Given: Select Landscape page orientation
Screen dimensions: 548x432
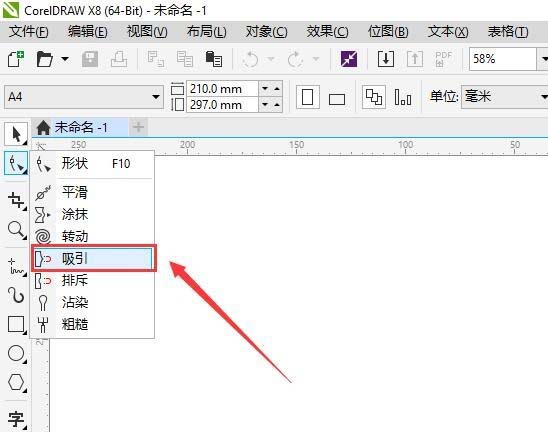Looking at the screenshot, I should click(337, 99).
